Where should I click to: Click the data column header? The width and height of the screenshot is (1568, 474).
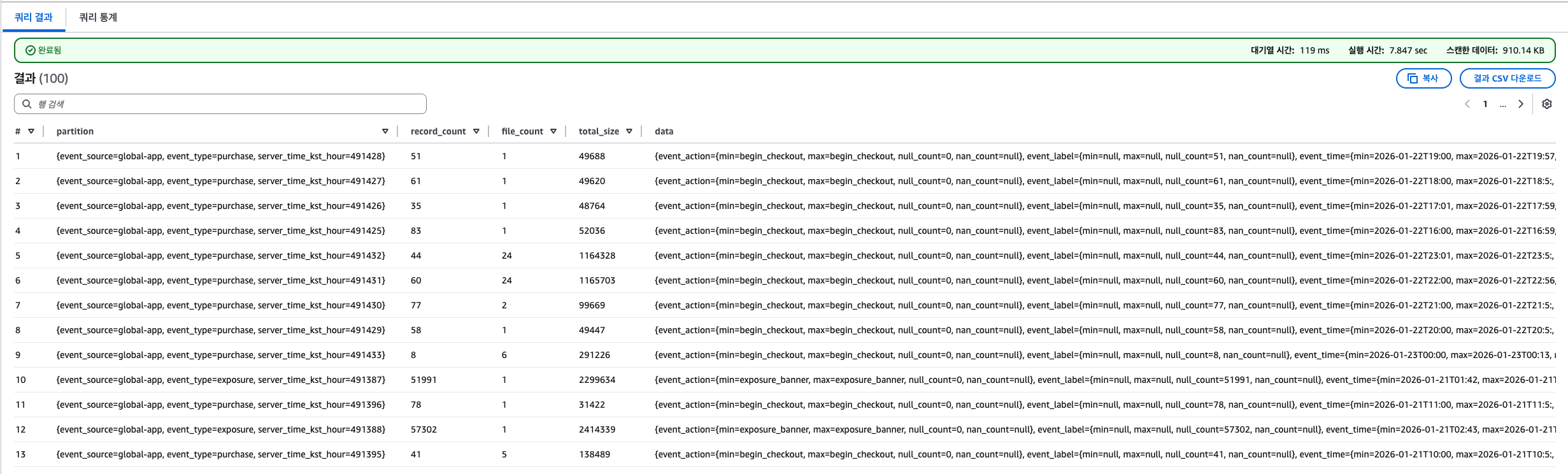tap(664, 131)
